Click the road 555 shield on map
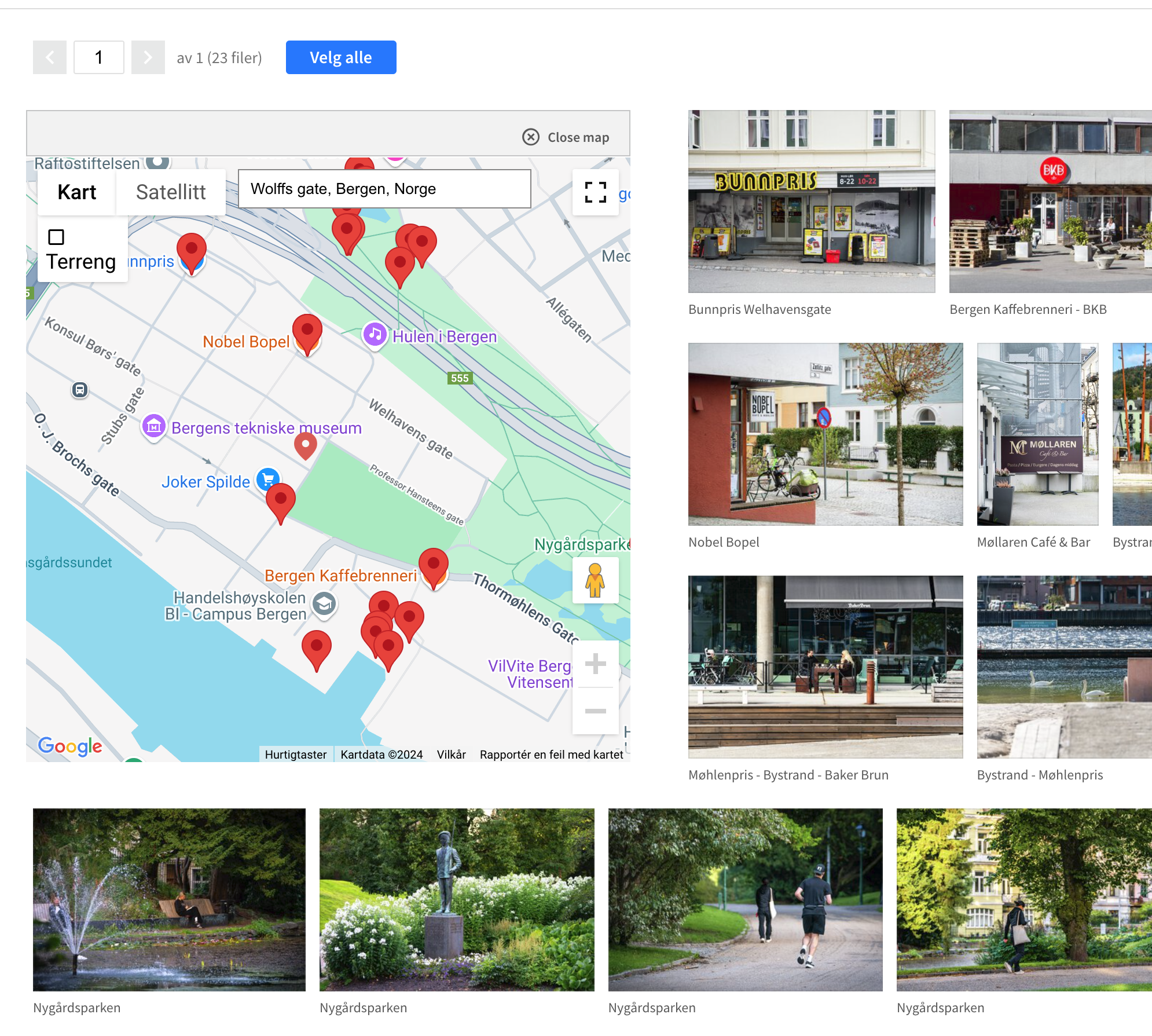This screenshot has height=1036, width=1152. point(460,378)
